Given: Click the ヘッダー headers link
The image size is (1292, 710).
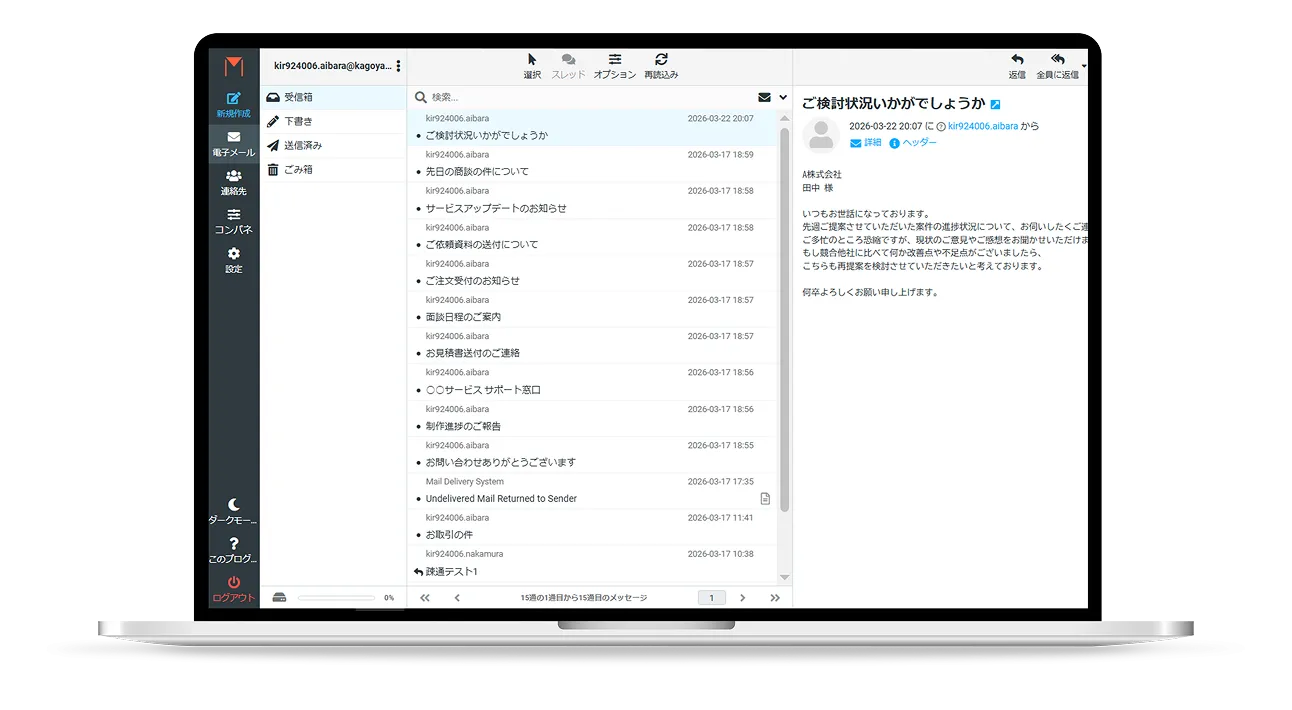Looking at the screenshot, I should pos(913,143).
